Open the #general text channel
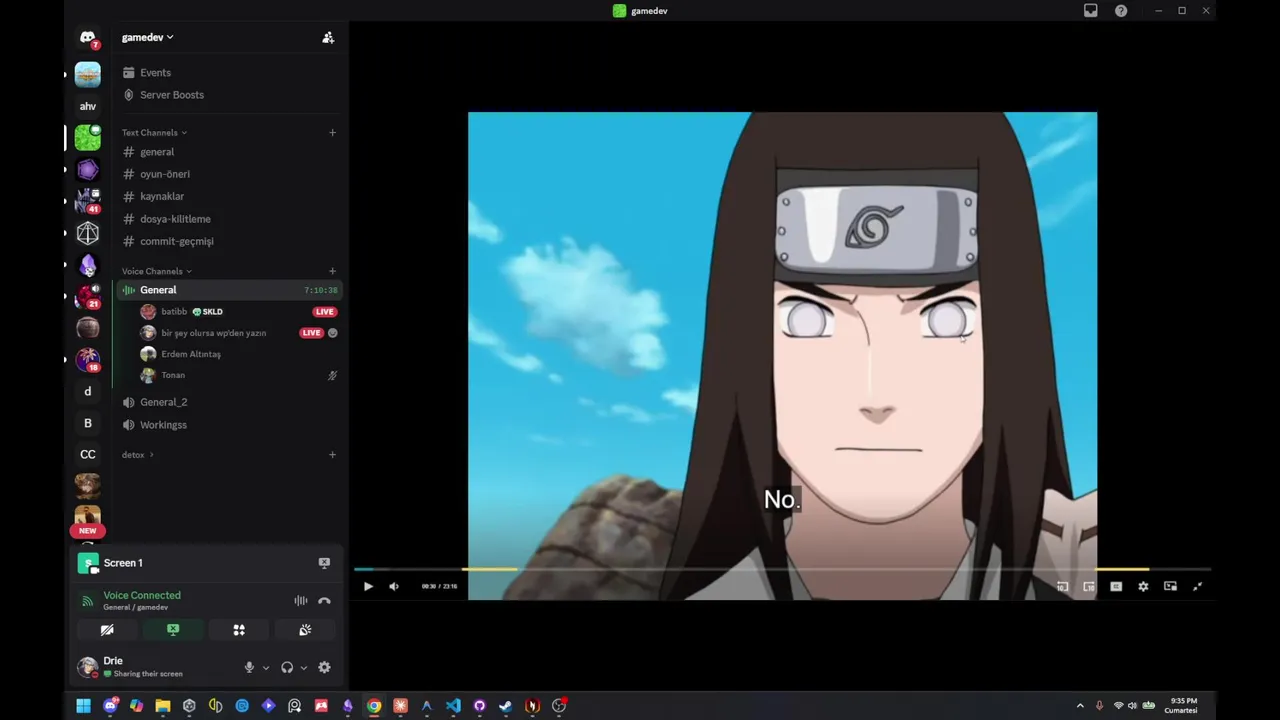Screen dimensions: 1280x720 pos(230,152)
